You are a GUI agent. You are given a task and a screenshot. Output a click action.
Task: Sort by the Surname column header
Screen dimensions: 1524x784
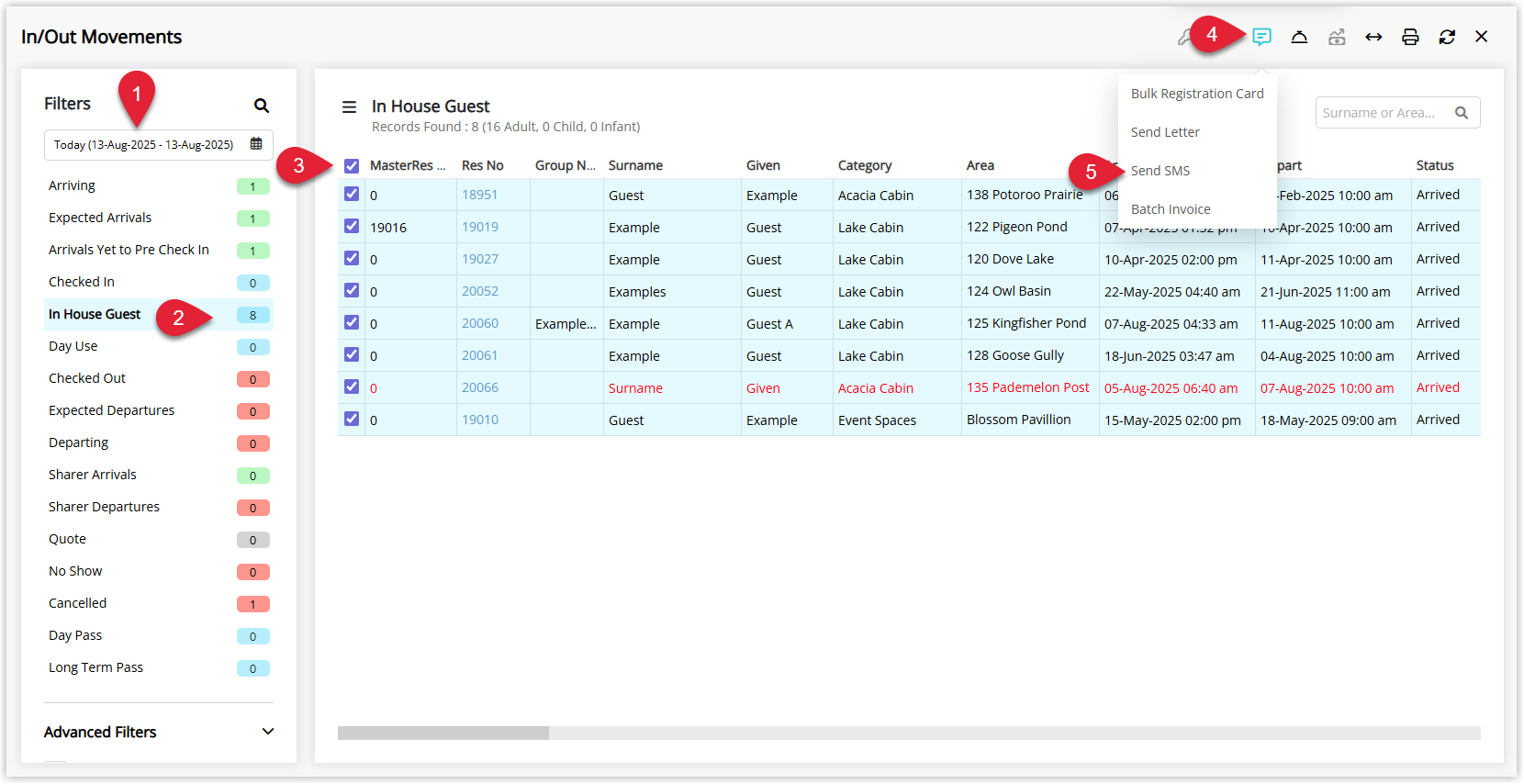[635, 165]
